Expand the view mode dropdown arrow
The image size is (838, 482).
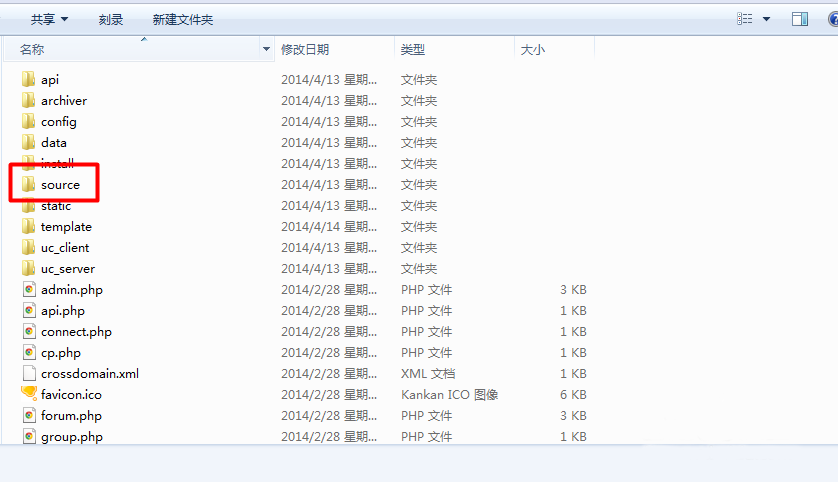(x=766, y=19)
